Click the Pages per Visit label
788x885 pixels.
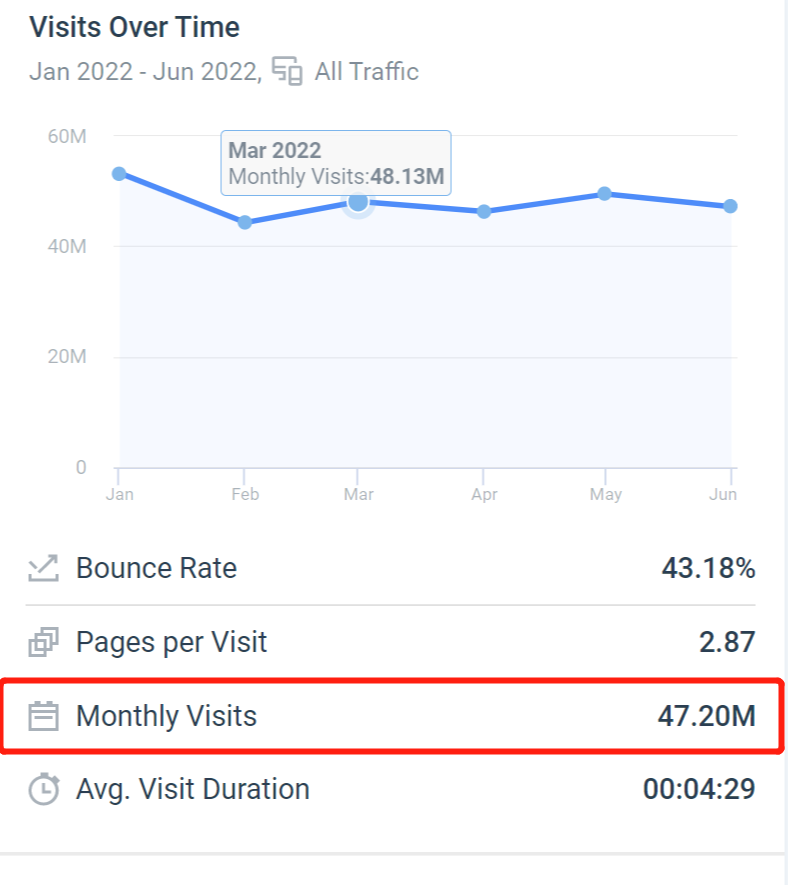[x=171, y=642]
